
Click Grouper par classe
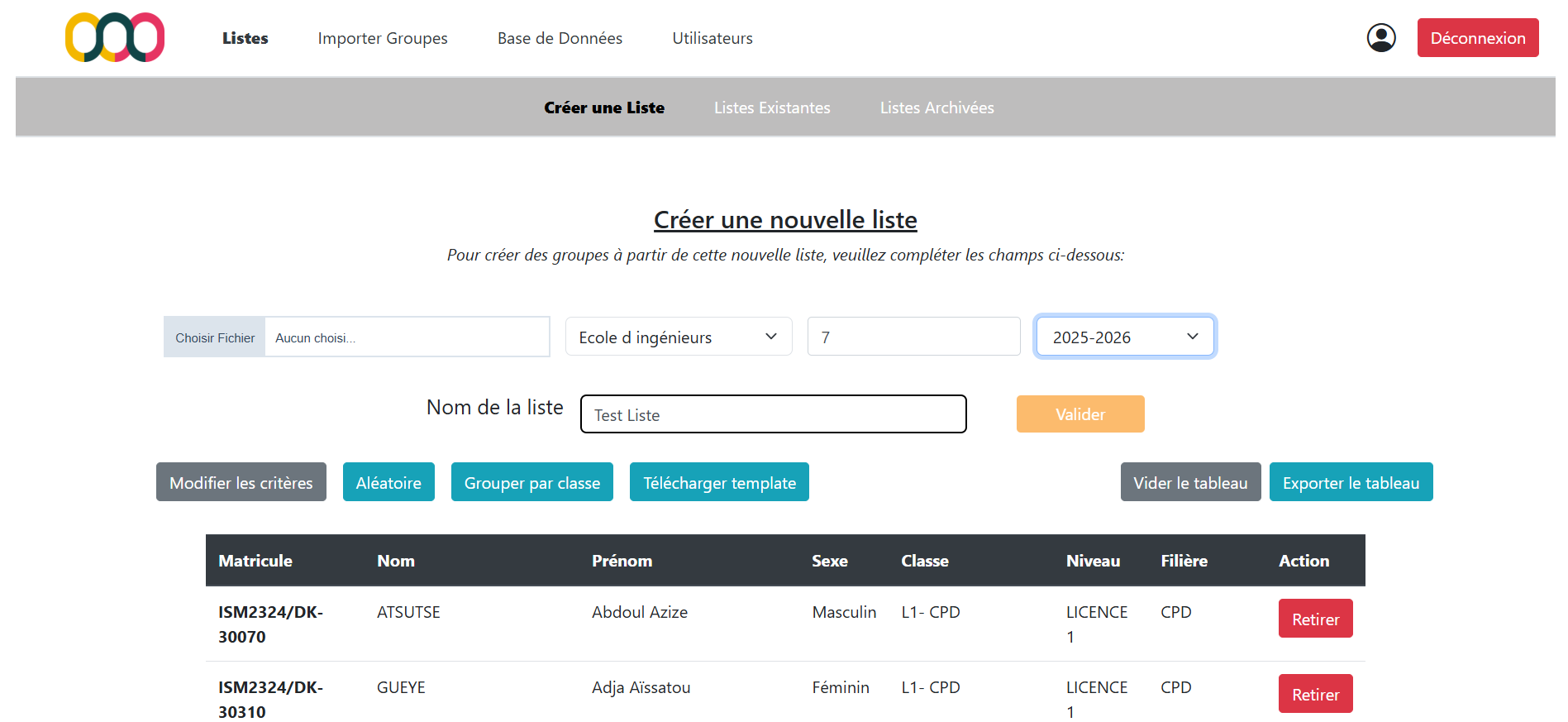(x=532, y=482)
